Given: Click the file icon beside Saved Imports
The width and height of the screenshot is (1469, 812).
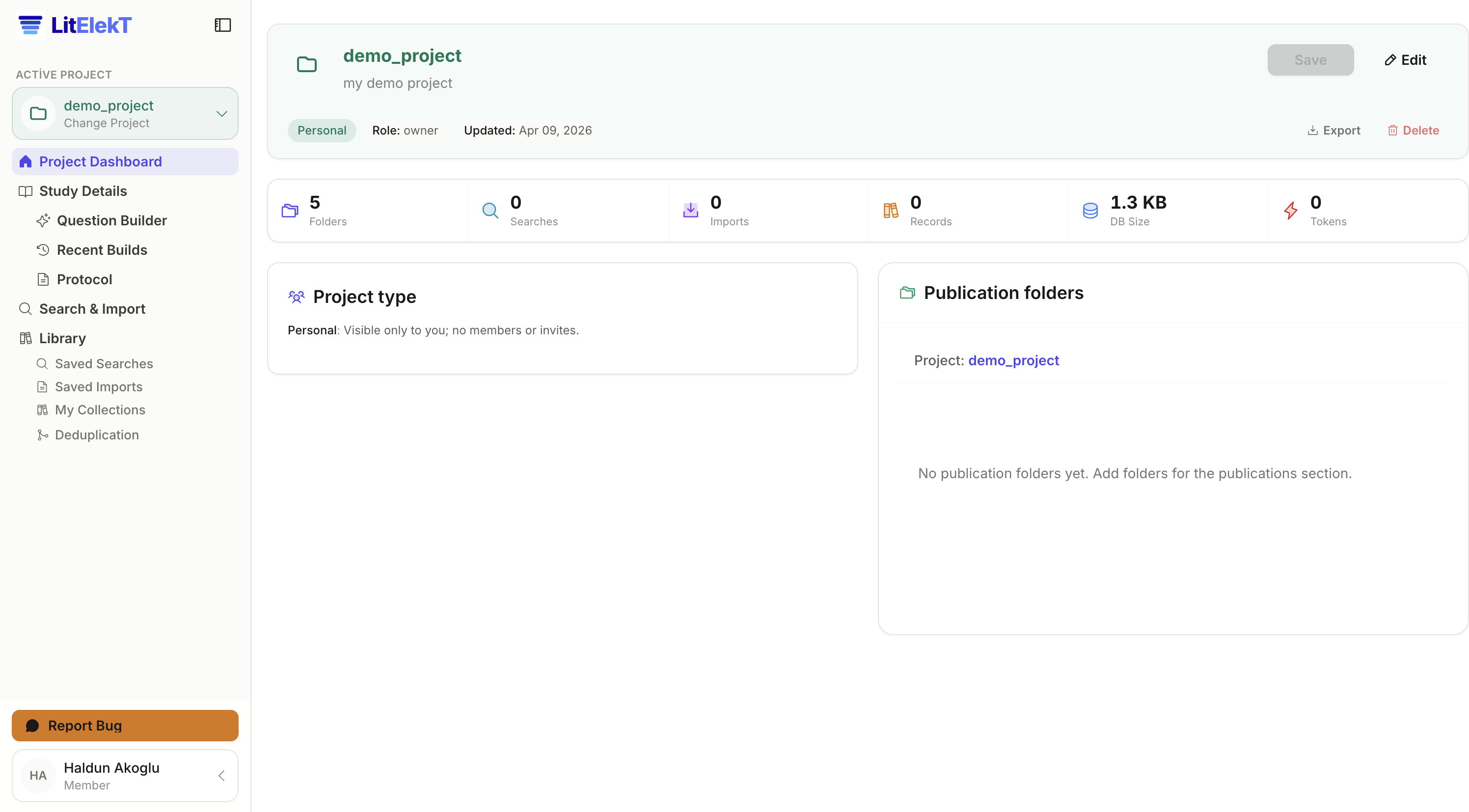Looking at the screenshot, I should (42, 387).
